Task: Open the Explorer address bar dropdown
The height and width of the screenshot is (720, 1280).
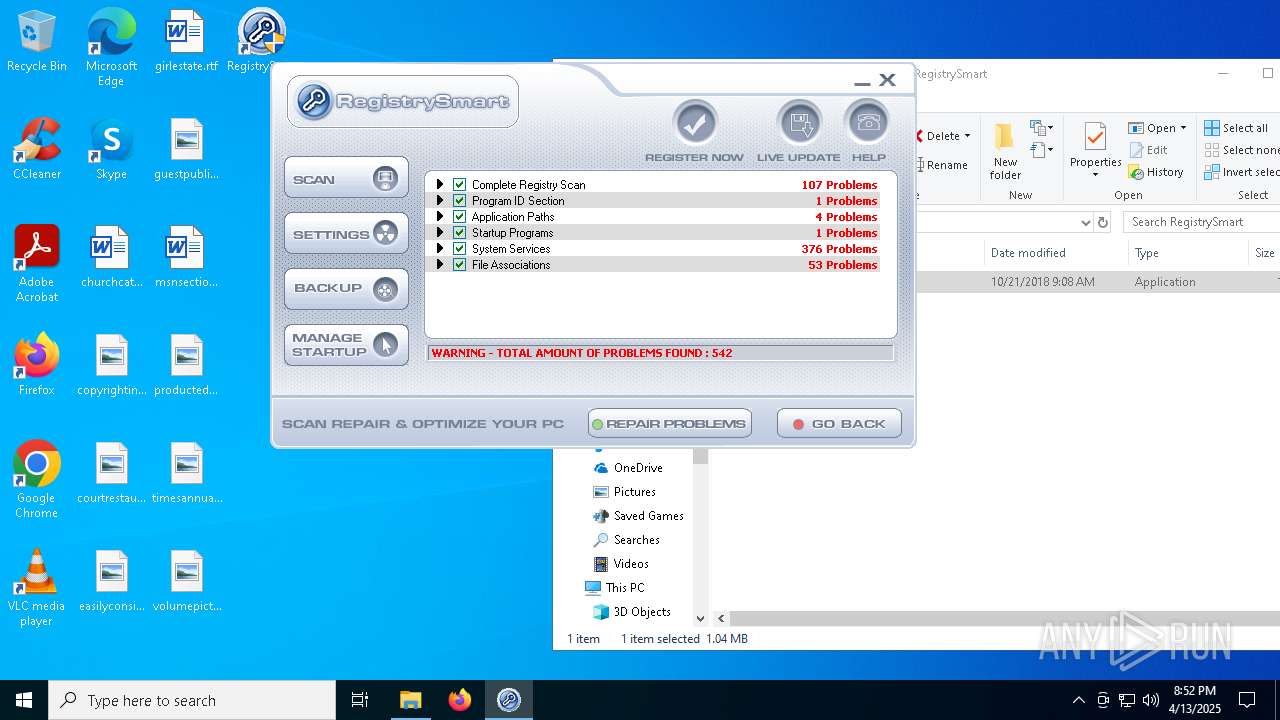Action: tap(1085, 222)
